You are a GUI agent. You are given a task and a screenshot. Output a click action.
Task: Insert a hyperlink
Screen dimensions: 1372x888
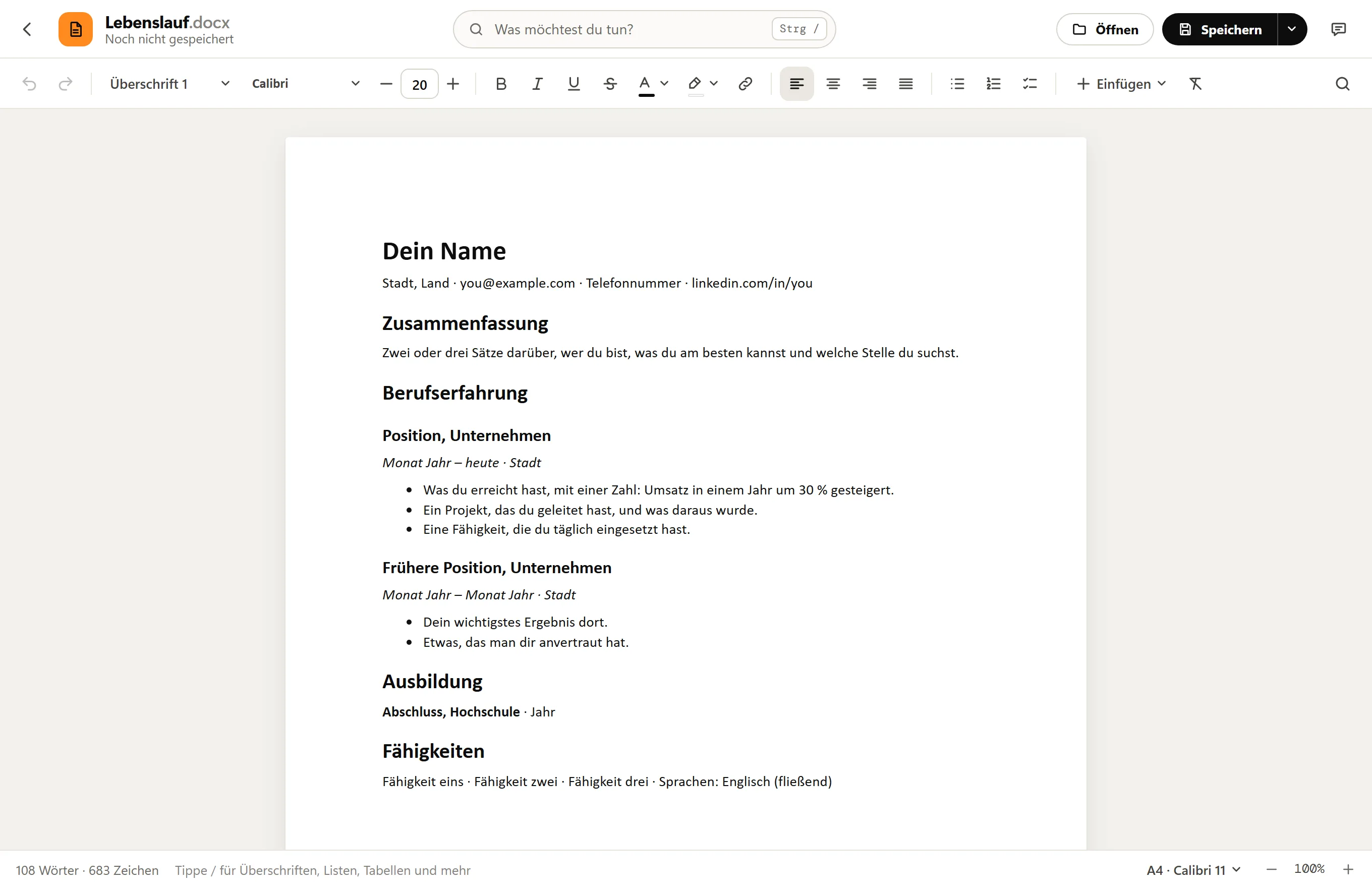click(x=746, y=84)
